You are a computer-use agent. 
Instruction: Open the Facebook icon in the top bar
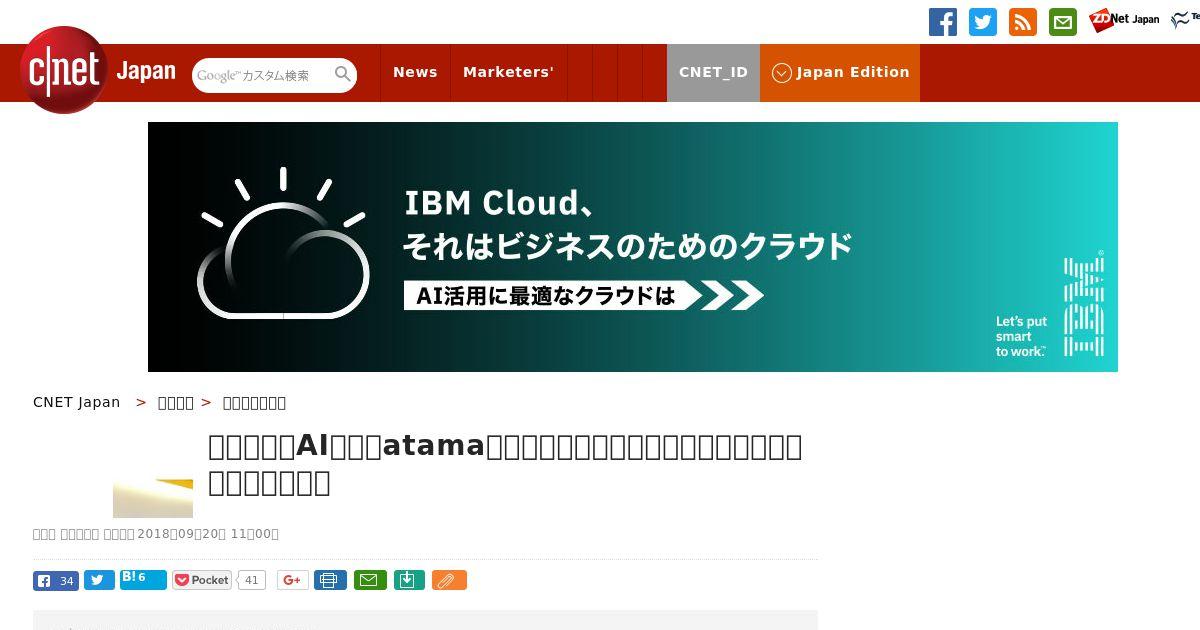coord(943,22)
